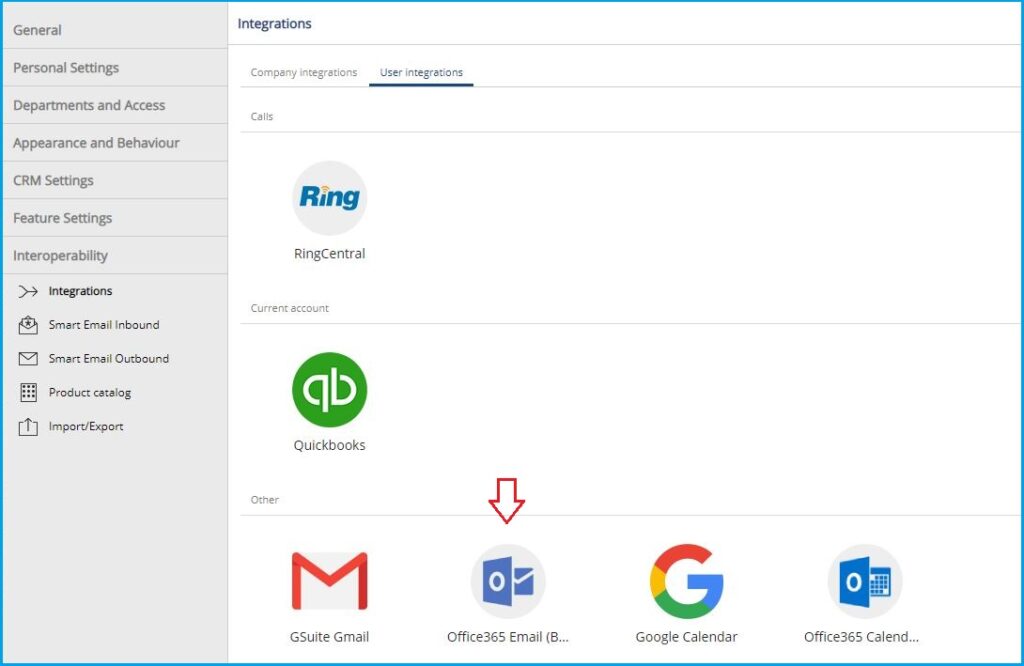Select Integrations in the sidebar submenu
The image size is (1024, 666).
tap(80, 291)
